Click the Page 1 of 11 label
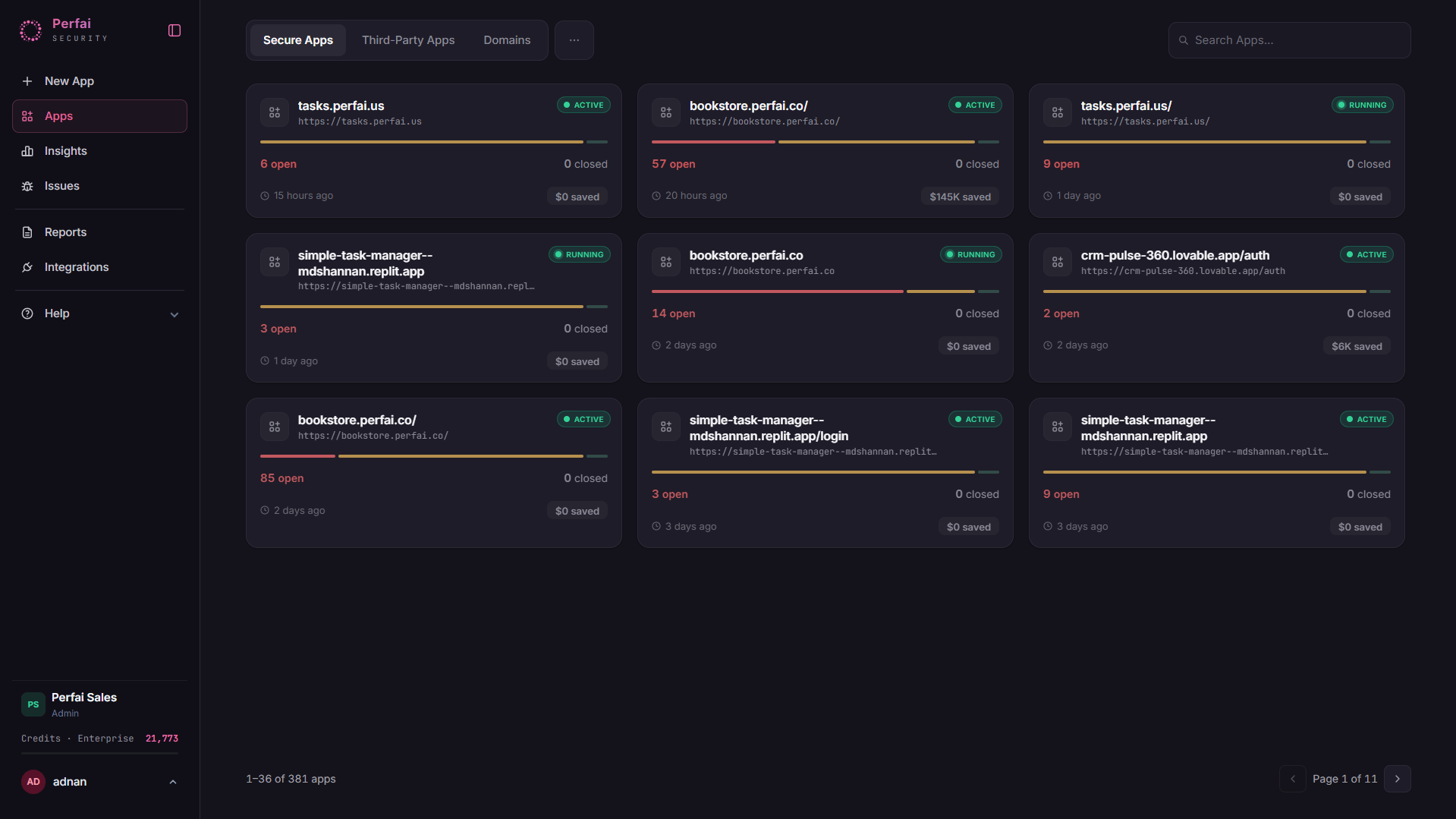Screen dimensions: 1456x819 click(1344, 779)
